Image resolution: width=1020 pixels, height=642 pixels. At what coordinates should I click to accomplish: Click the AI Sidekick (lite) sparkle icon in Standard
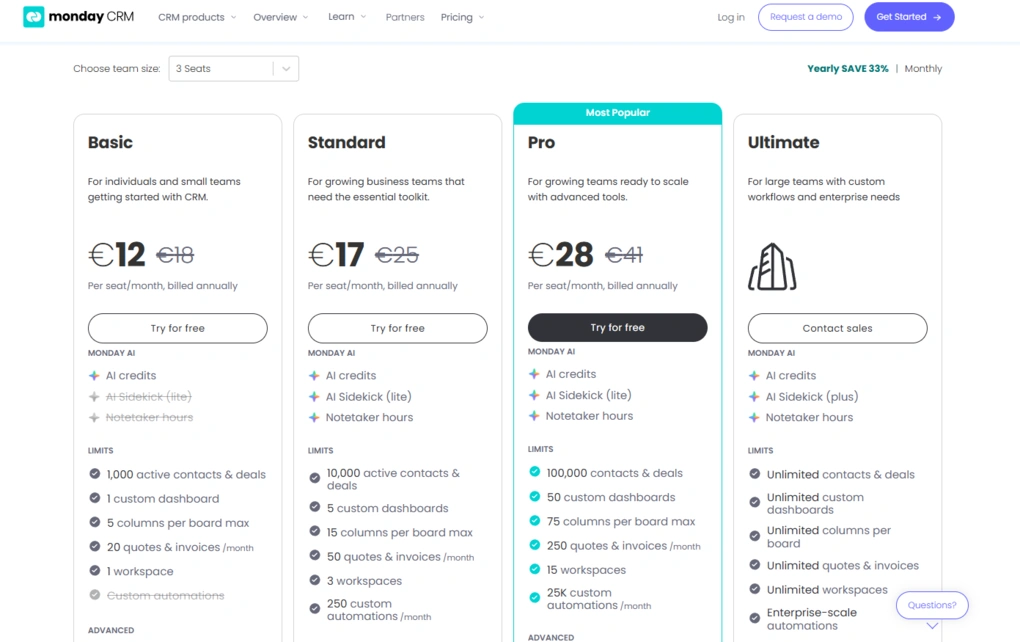click(314, 396)
